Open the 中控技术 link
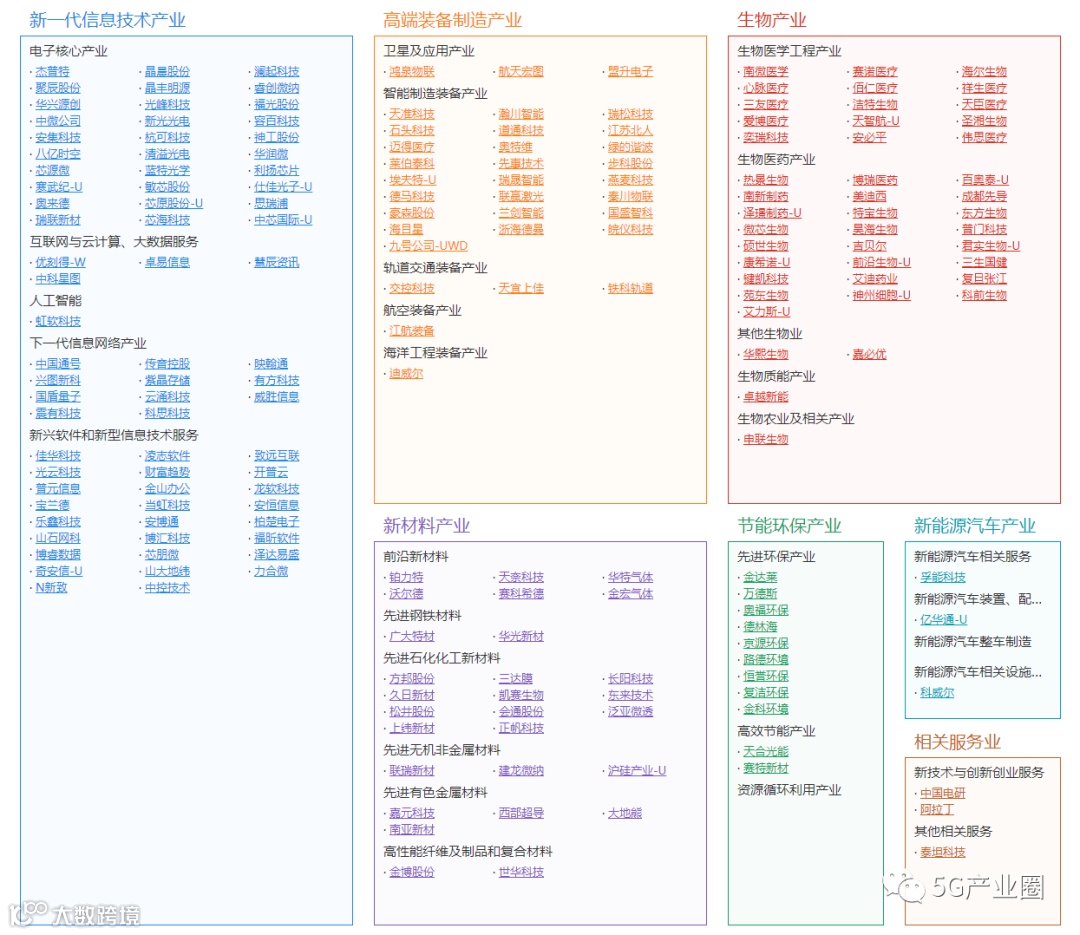The height and width of the screenshot is (935, 1080). pos(167,588)
